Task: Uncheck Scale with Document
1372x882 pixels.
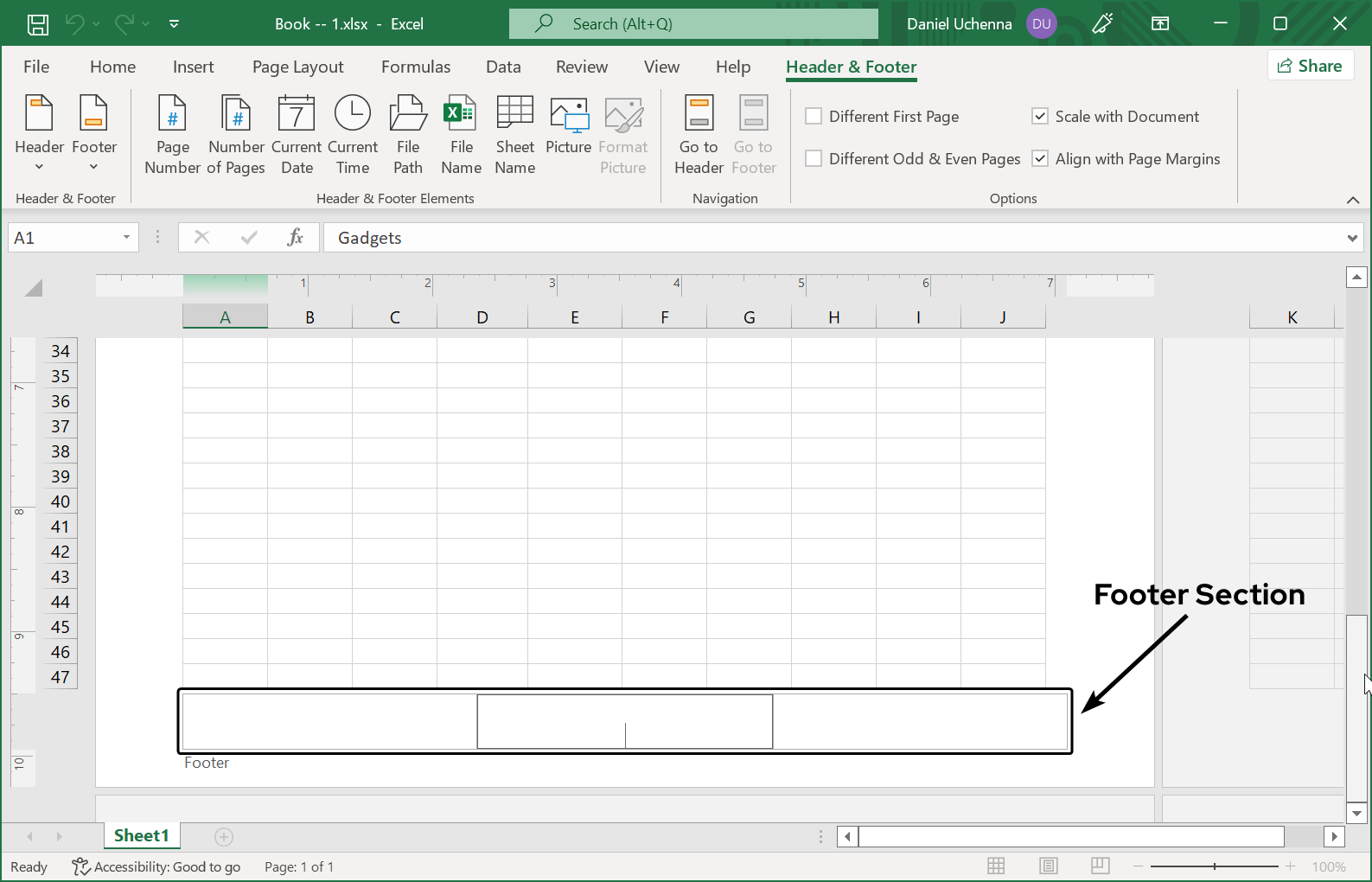Action: tap(1040, 117)
